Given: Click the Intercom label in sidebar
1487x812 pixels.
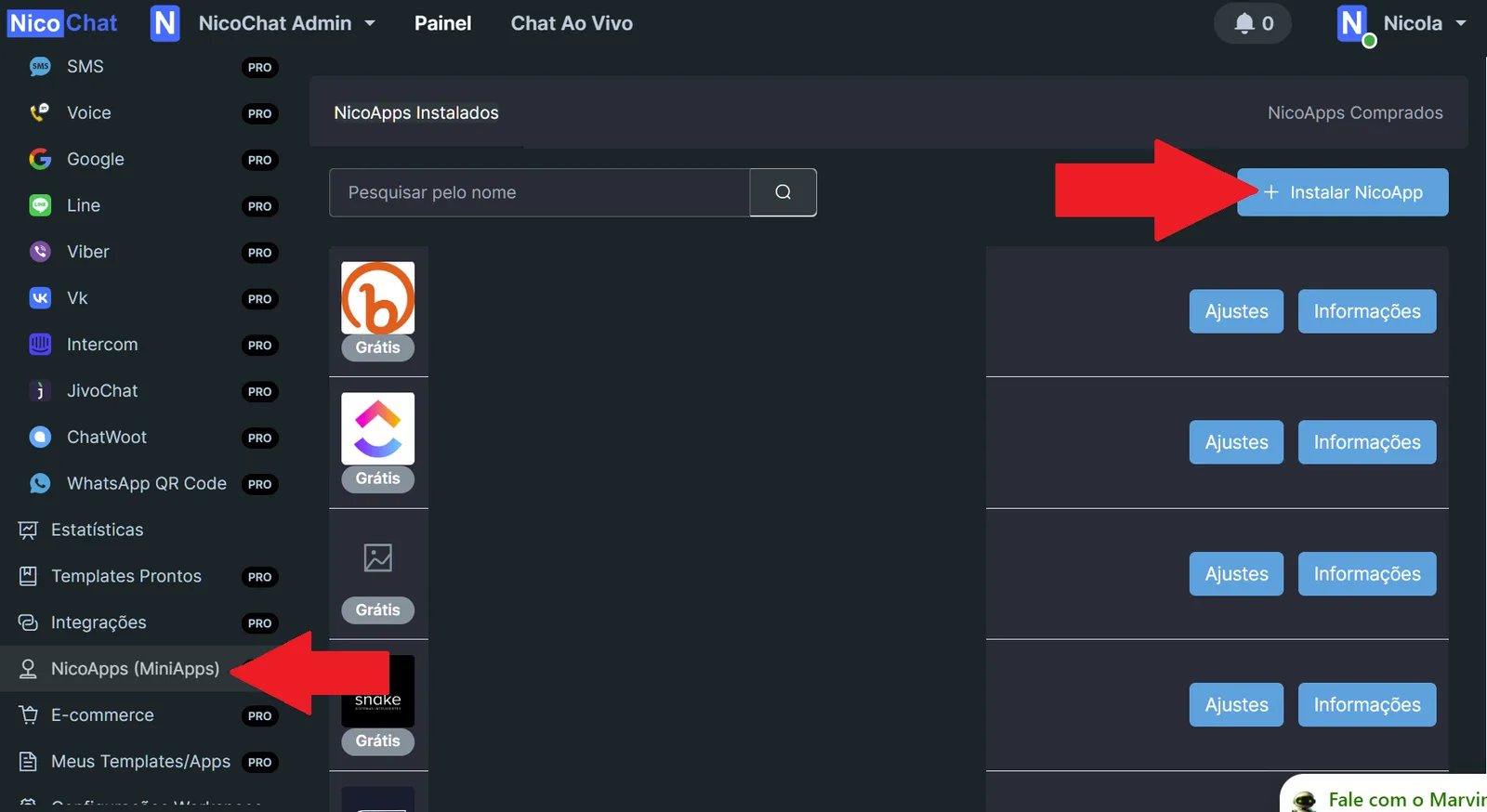Looking at the screenshot, I should [102, 345].
